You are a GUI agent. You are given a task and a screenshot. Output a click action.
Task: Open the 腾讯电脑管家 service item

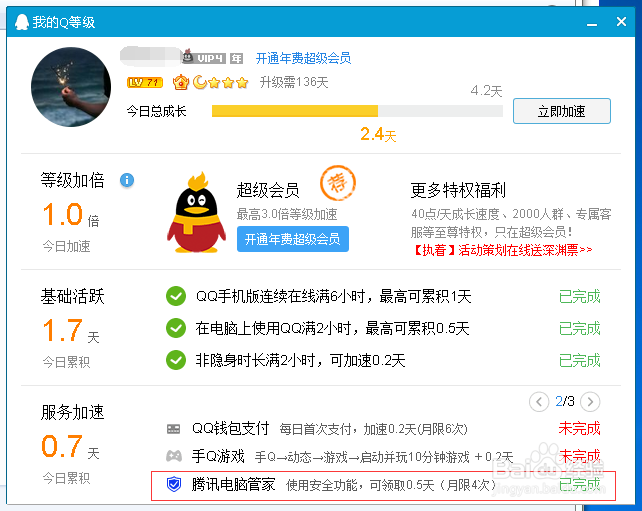(233, 484)
